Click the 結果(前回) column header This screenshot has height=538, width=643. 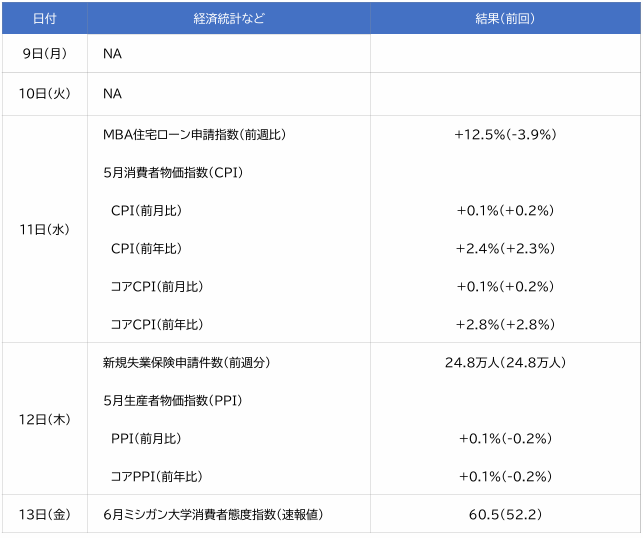(505, 19)
